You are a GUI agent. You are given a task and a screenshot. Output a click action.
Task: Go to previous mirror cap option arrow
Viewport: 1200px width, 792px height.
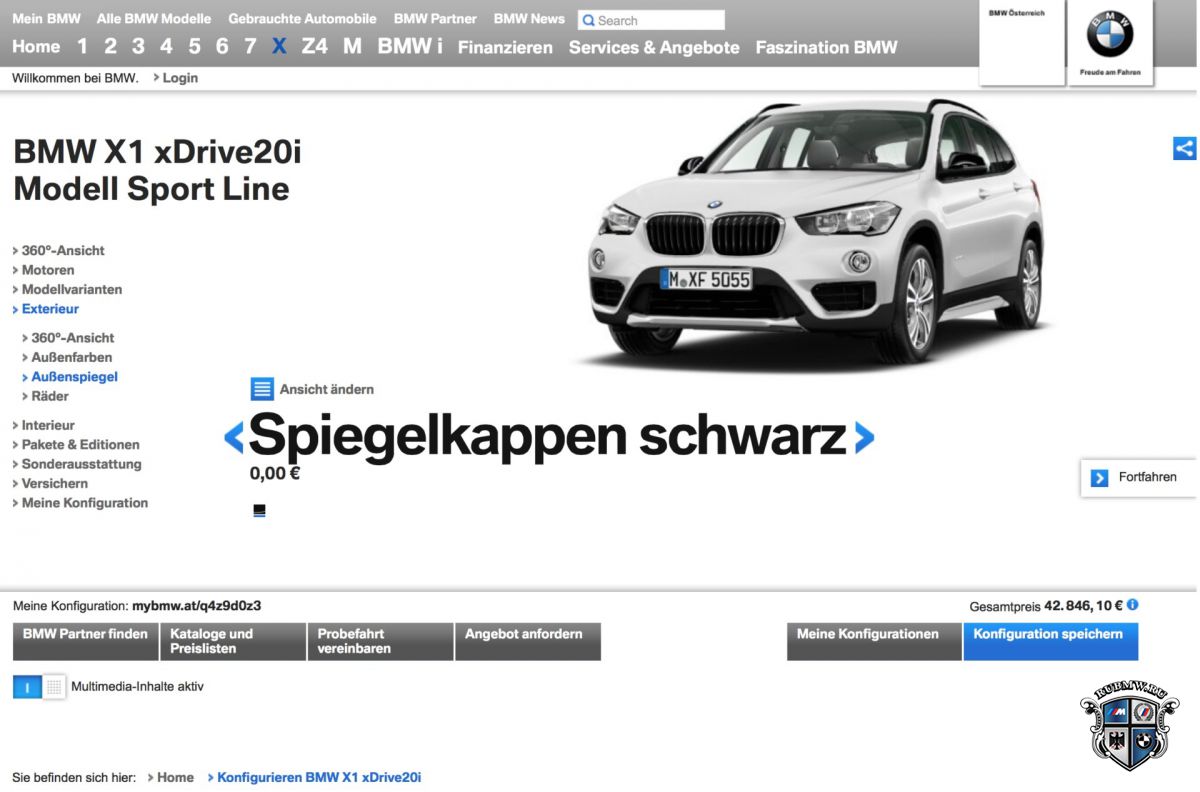[234, 437]
